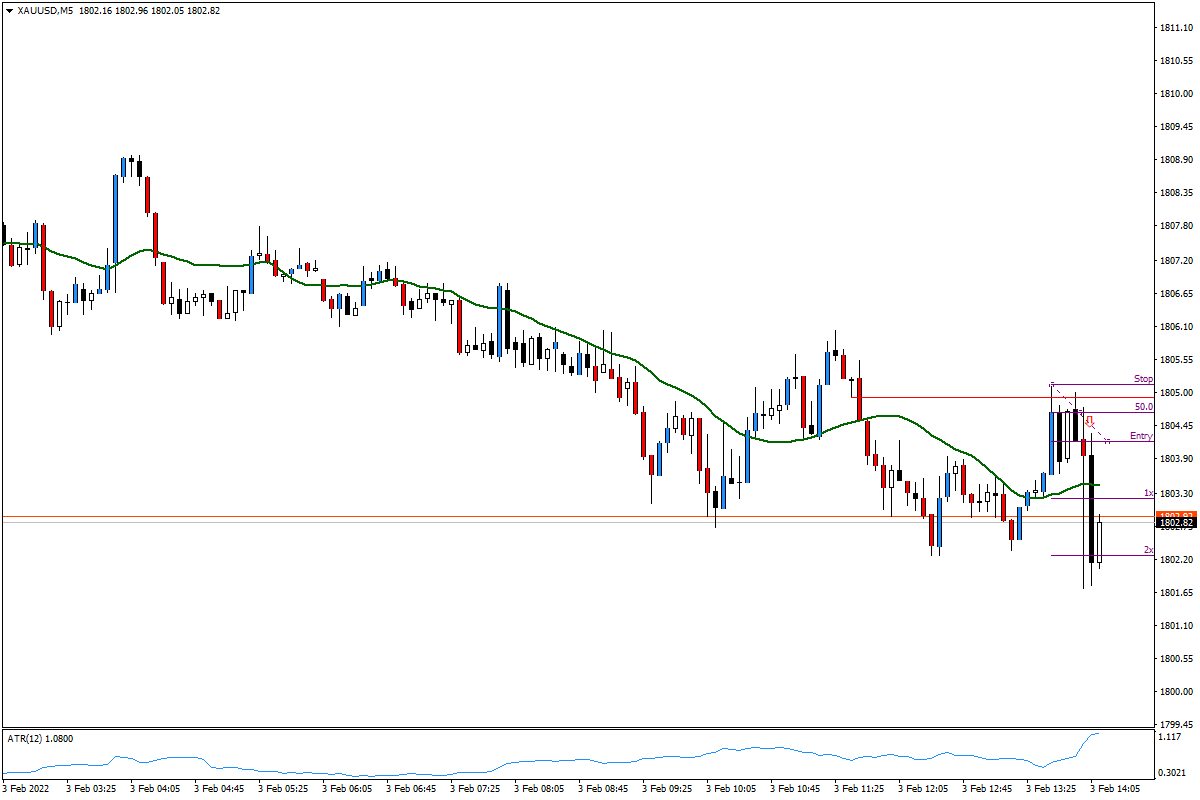Click the 1800.00 price axis label

point(1176,692)
